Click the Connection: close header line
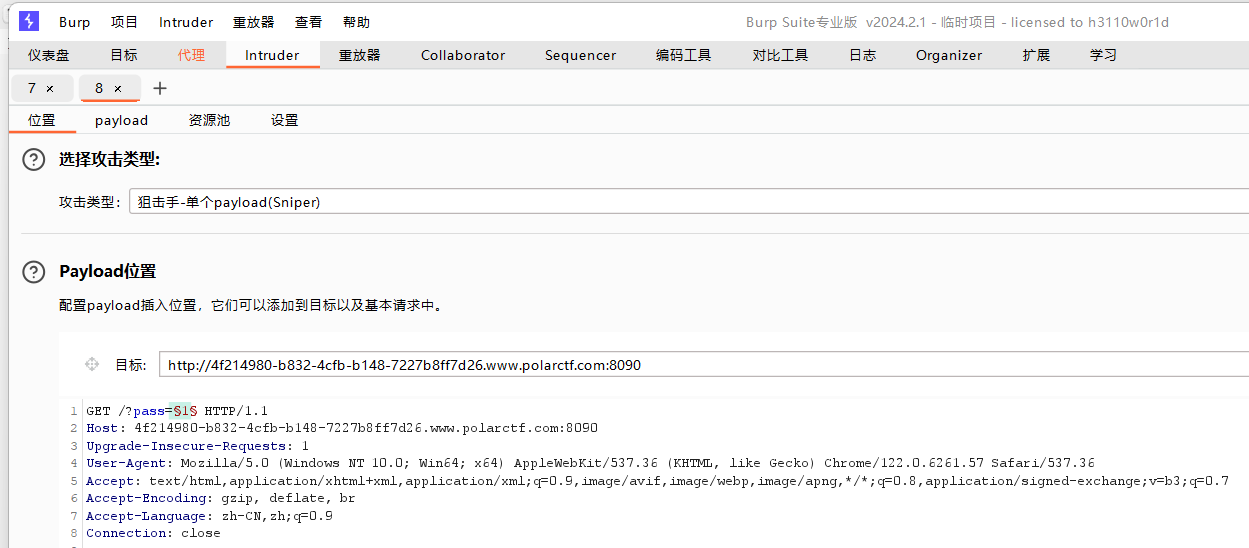1249x548 pixels. point(153,533)
